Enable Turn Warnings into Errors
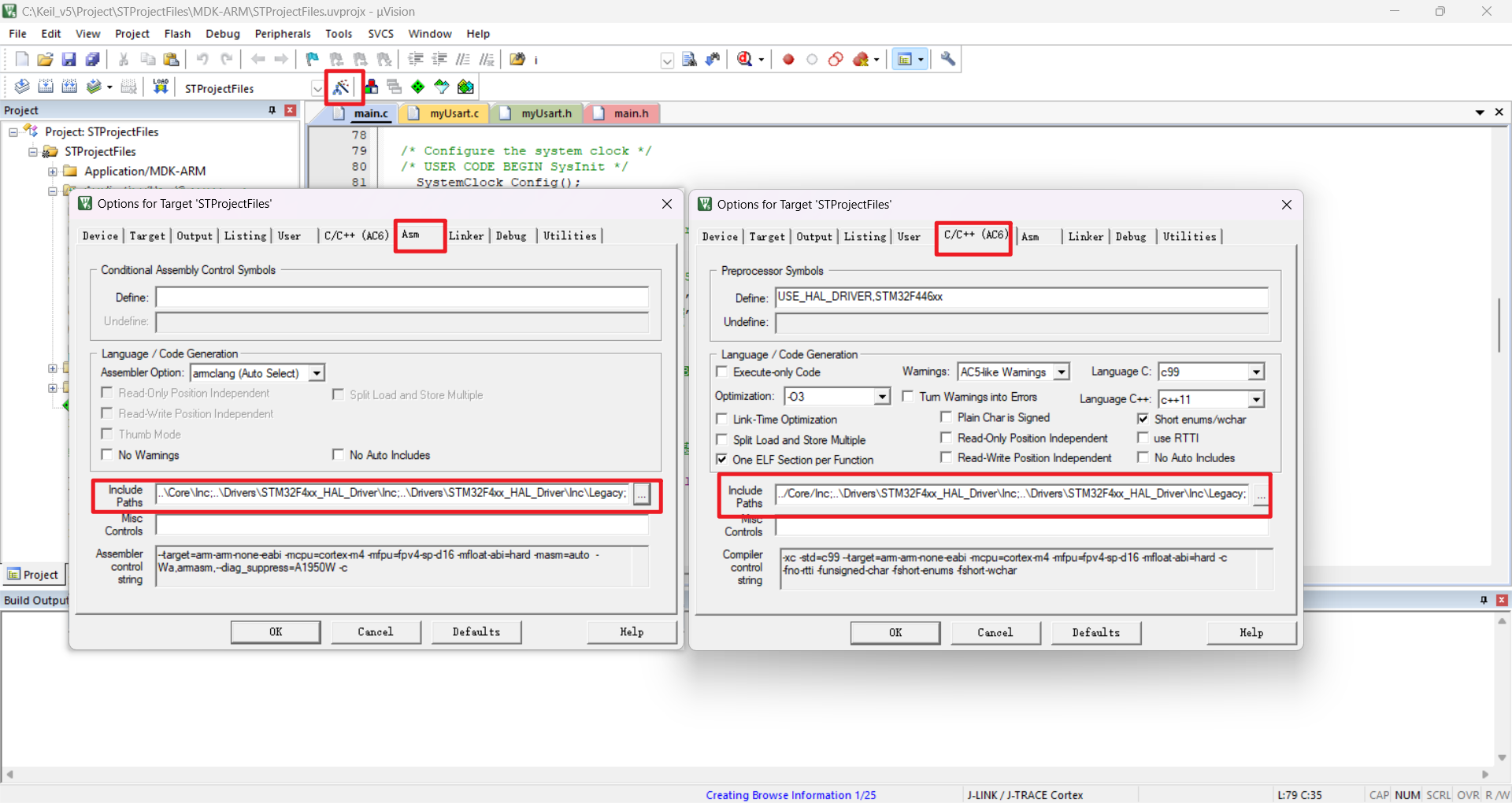1512x803 pixels. pyautogui.click(x=908, y=396)
